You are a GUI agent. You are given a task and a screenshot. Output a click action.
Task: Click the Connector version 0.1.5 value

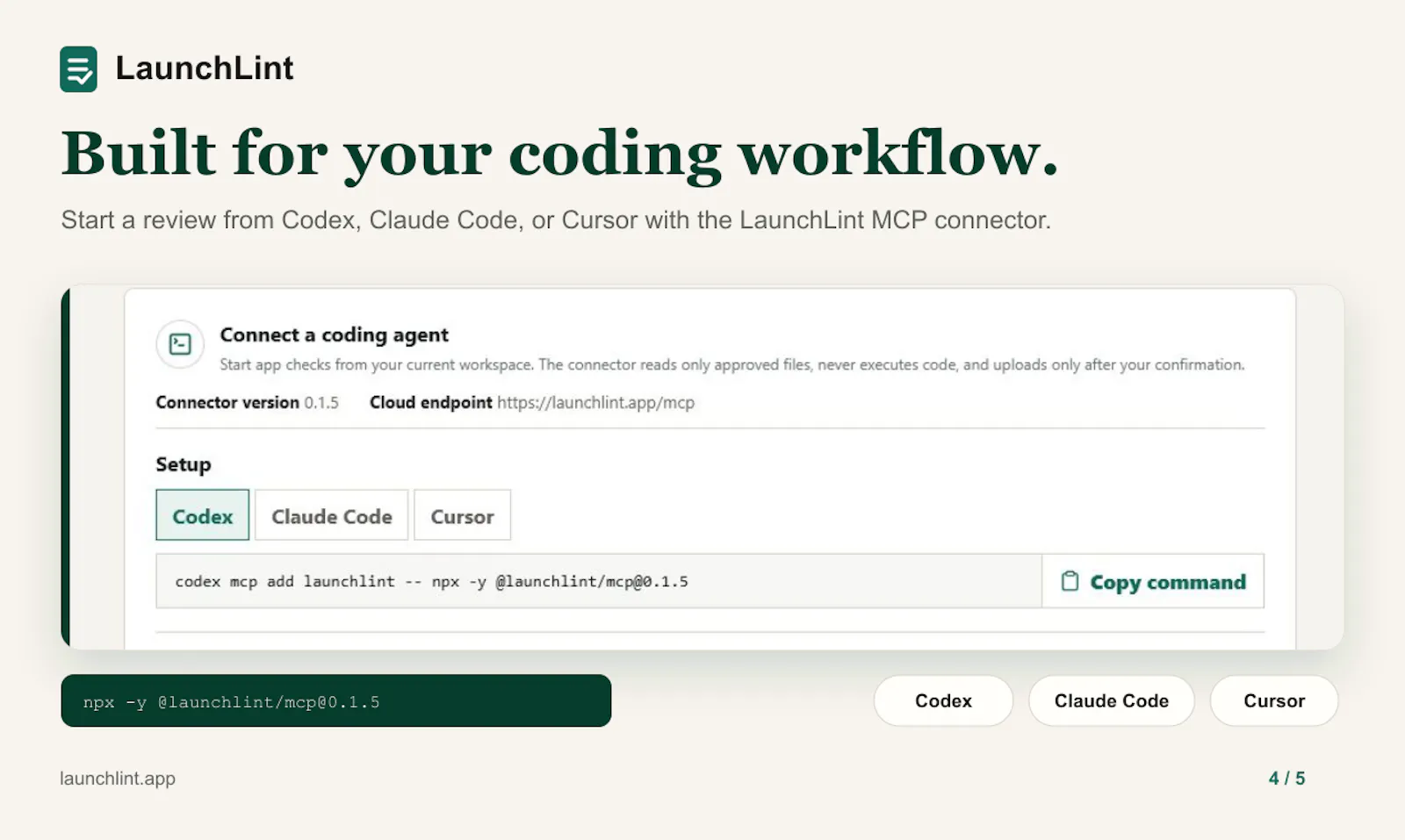321,402
